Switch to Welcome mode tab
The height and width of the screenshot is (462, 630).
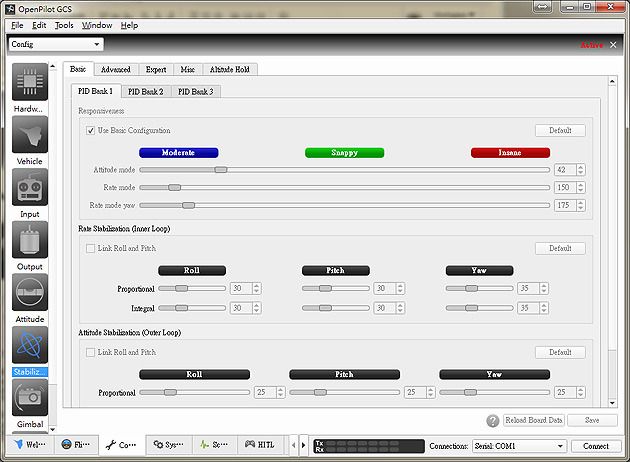pos(30,445)
